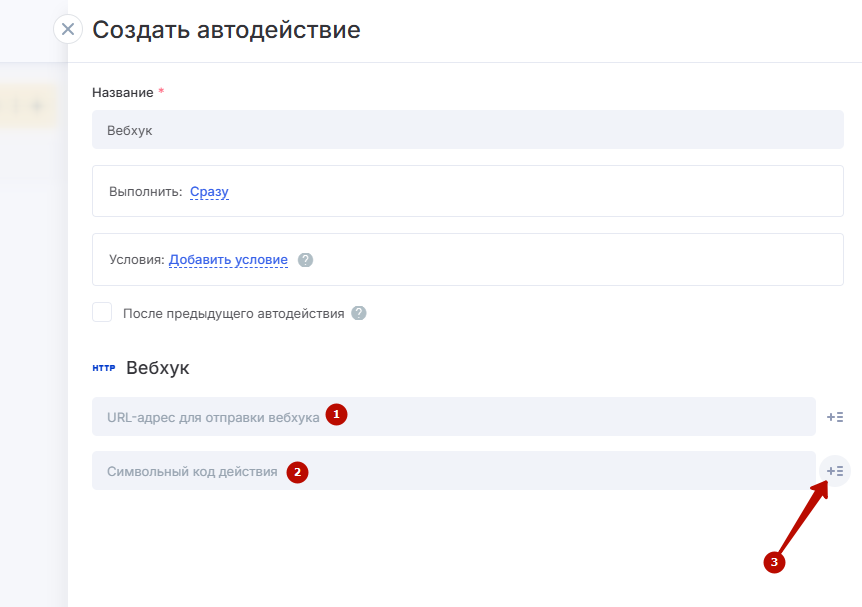Open help icon beside Добавить условие
The height and width of the screenshot is (607, 862).
coord(306,260)
